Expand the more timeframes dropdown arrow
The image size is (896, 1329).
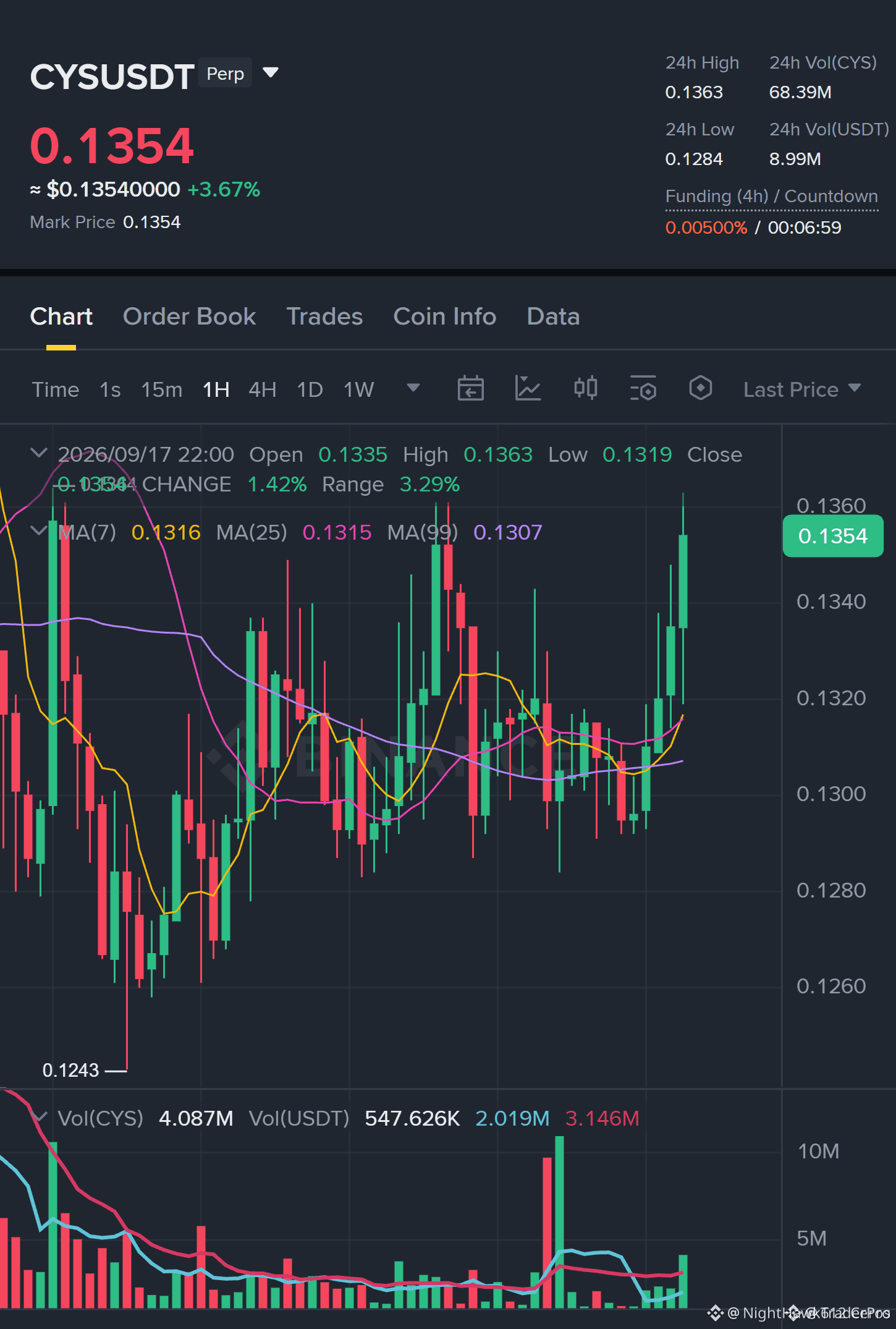413,388
